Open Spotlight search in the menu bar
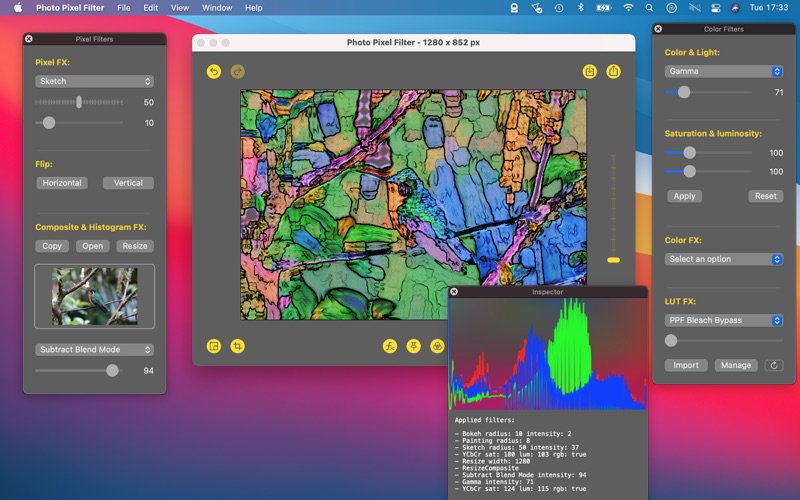 (x=649, y=8)
